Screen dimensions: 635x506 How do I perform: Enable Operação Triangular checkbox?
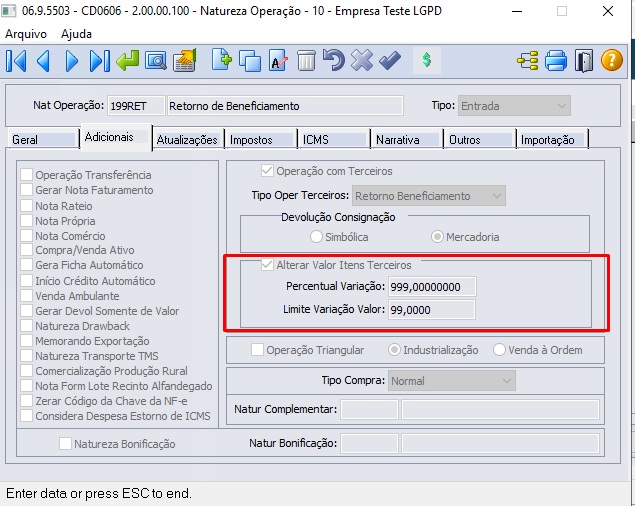click(x=257, y=350)
